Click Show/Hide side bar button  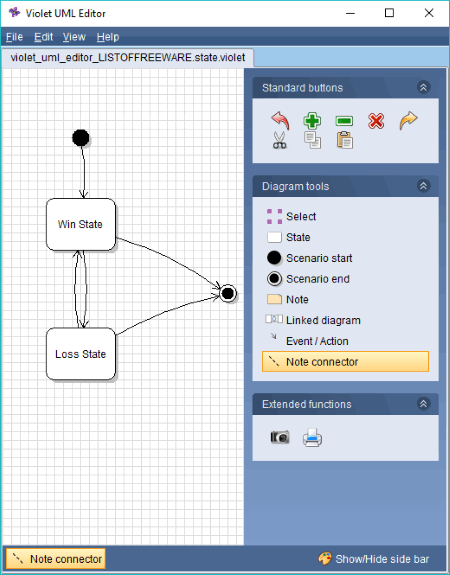373,559
